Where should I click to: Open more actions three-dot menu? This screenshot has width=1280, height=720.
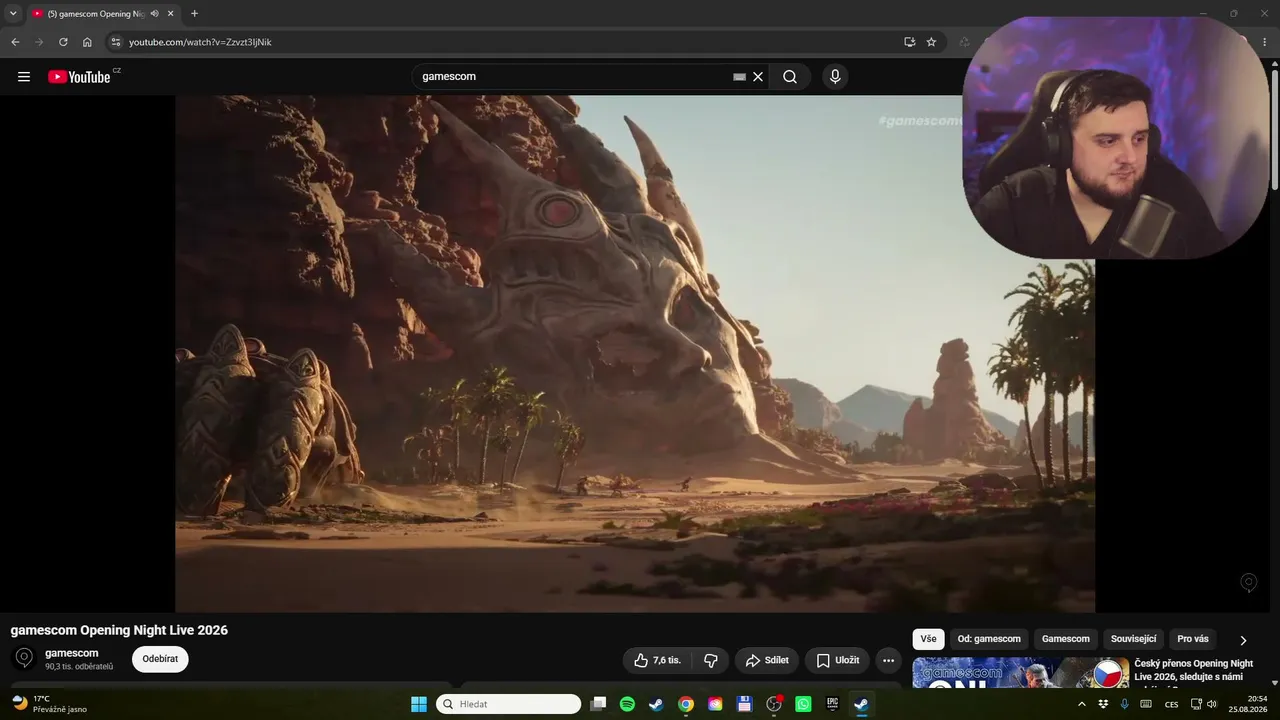click(888, 660)
